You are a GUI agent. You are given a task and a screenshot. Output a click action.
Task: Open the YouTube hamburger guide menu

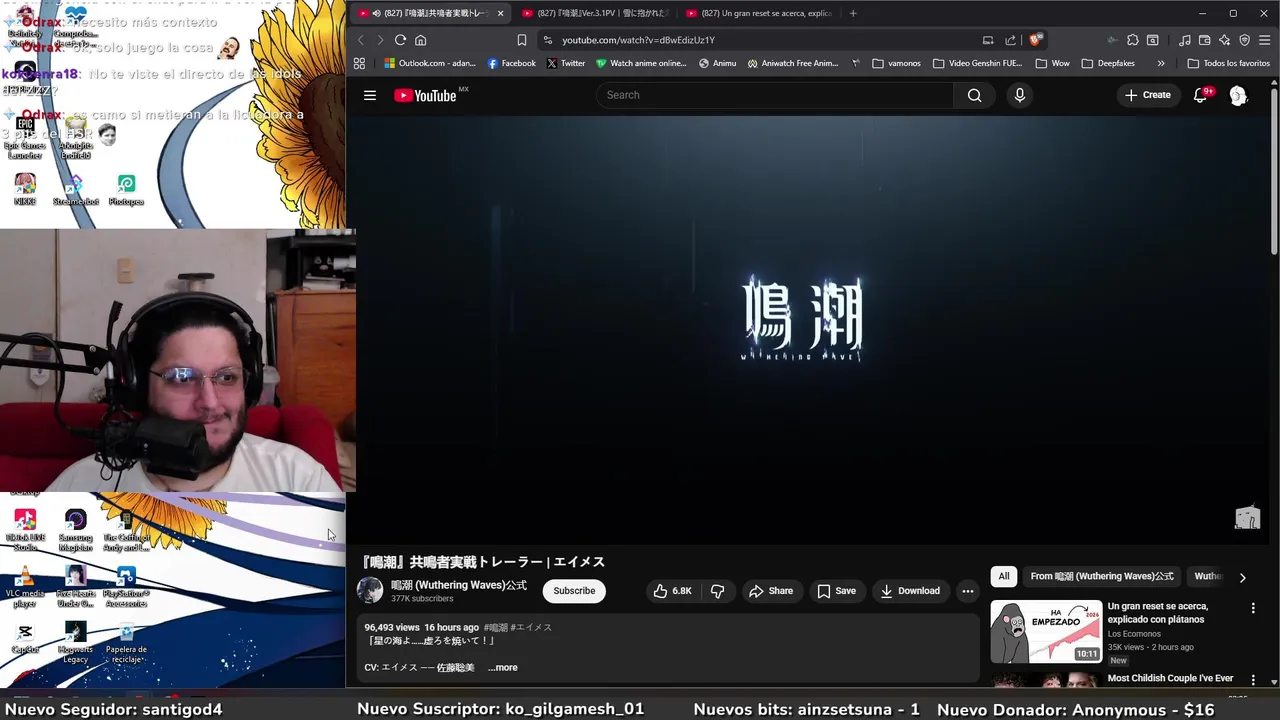click(x=370, y=95)
